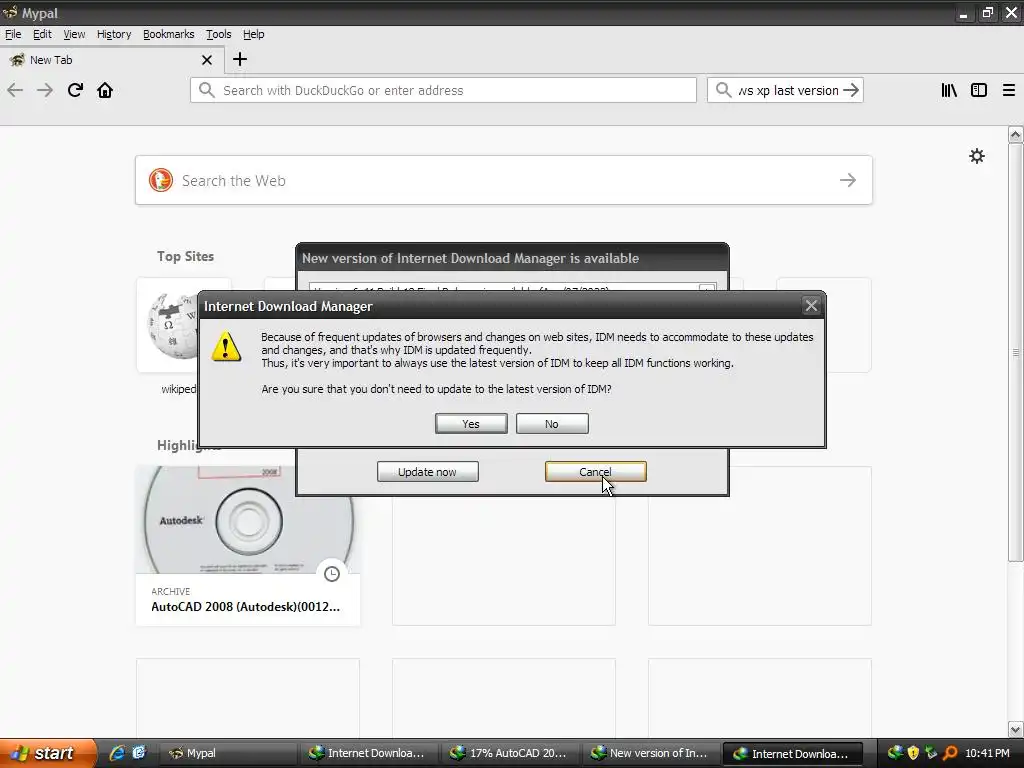This screenshot has height=768, width=1024.
Task: Reload the current page
Action: (x=75, y=90)
